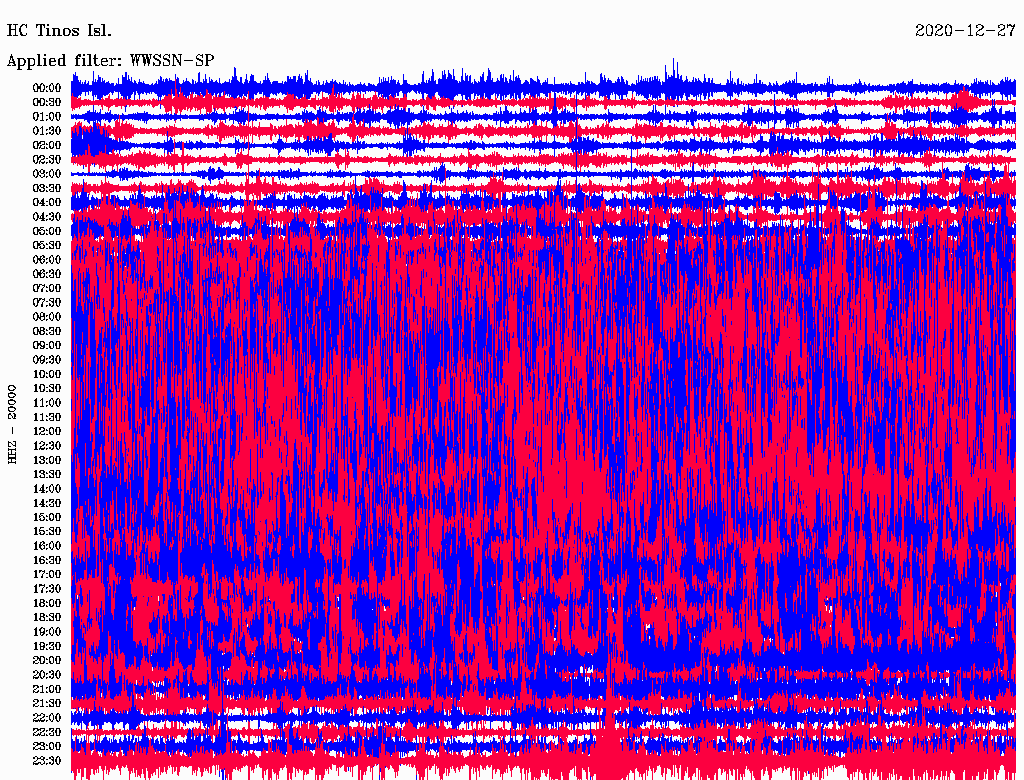
Task: Click the HC Tinos Isl. station title
Action: tap(59, 30)
